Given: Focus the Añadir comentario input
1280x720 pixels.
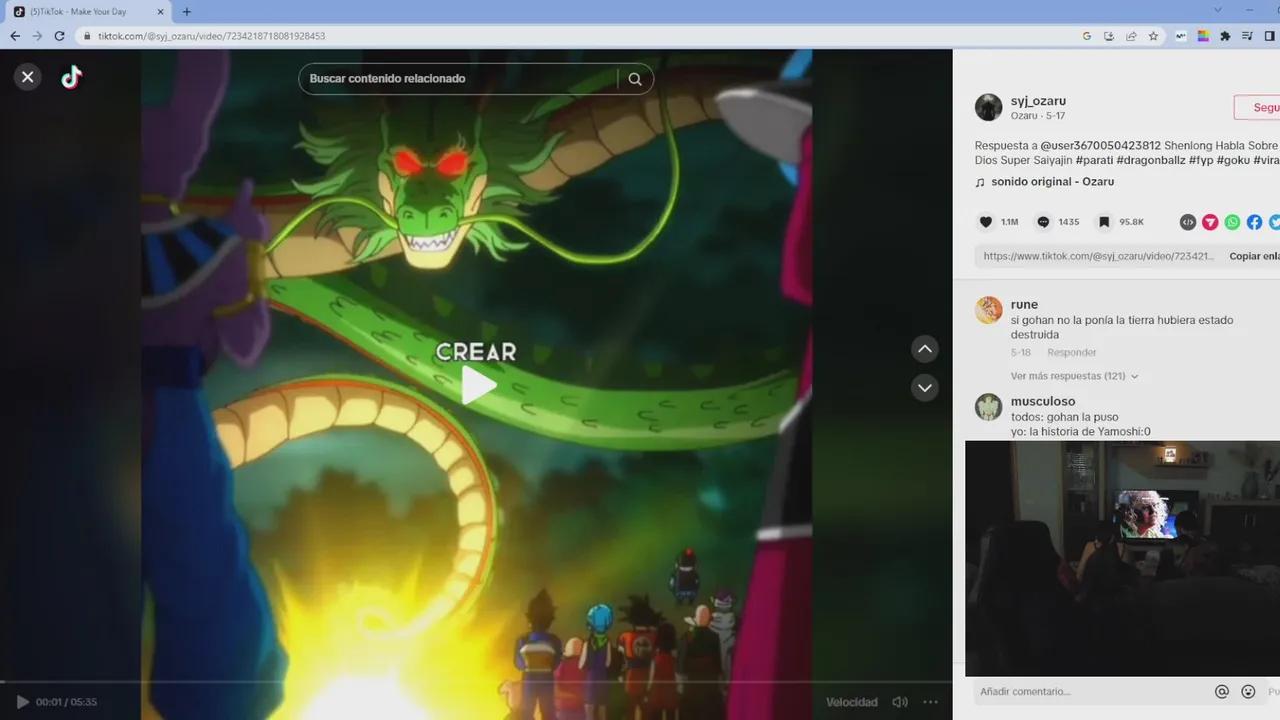Looking at the screenshot, I should coord(1090,691).
